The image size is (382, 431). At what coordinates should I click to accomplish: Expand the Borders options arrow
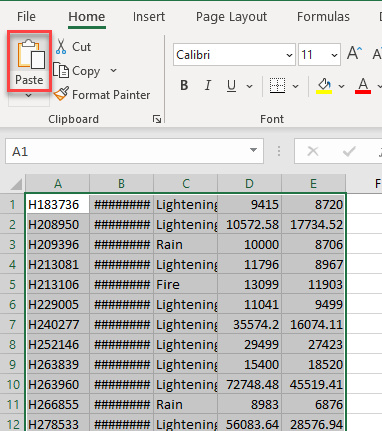coord(295,86)
